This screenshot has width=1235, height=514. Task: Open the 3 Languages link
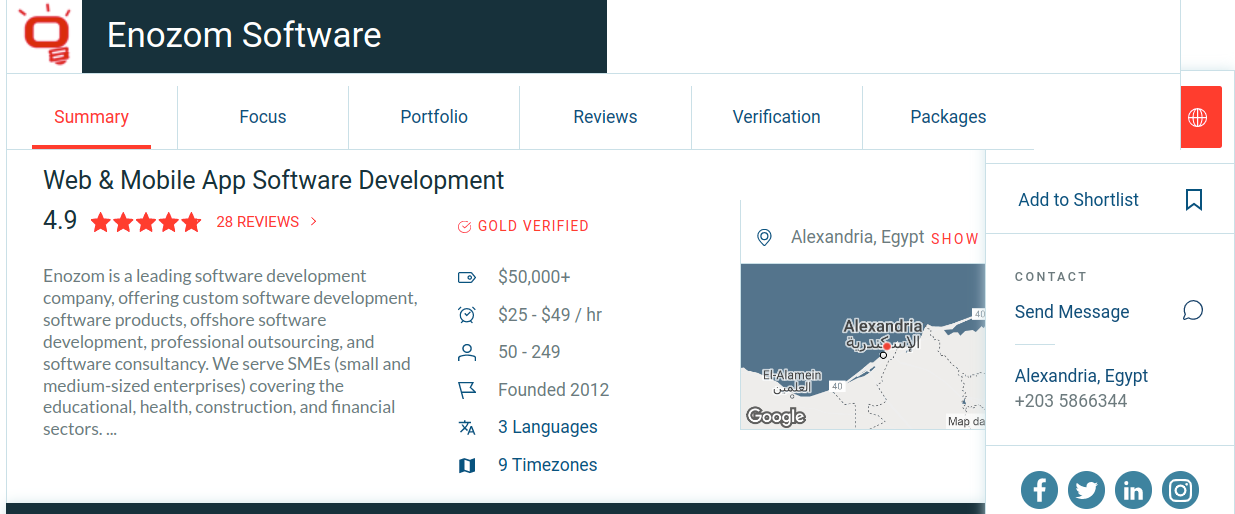tap(548, 427)
